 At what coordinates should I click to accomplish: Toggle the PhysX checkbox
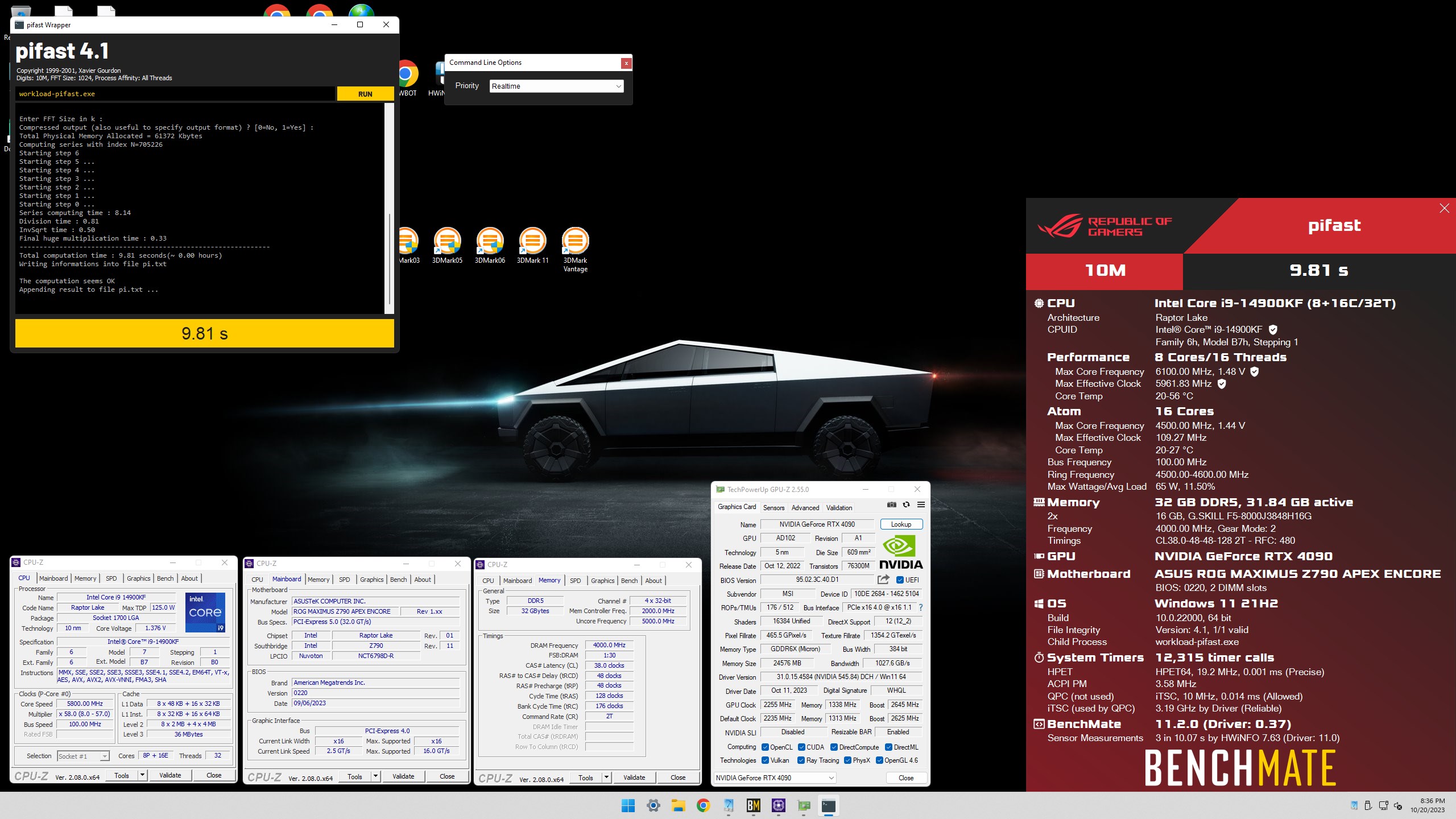coord(847,760)
